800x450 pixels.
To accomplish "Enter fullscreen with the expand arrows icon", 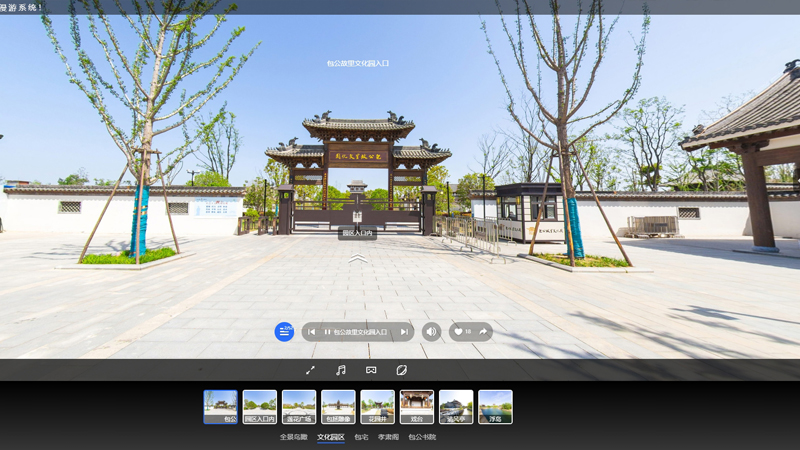I will point(310,370).
